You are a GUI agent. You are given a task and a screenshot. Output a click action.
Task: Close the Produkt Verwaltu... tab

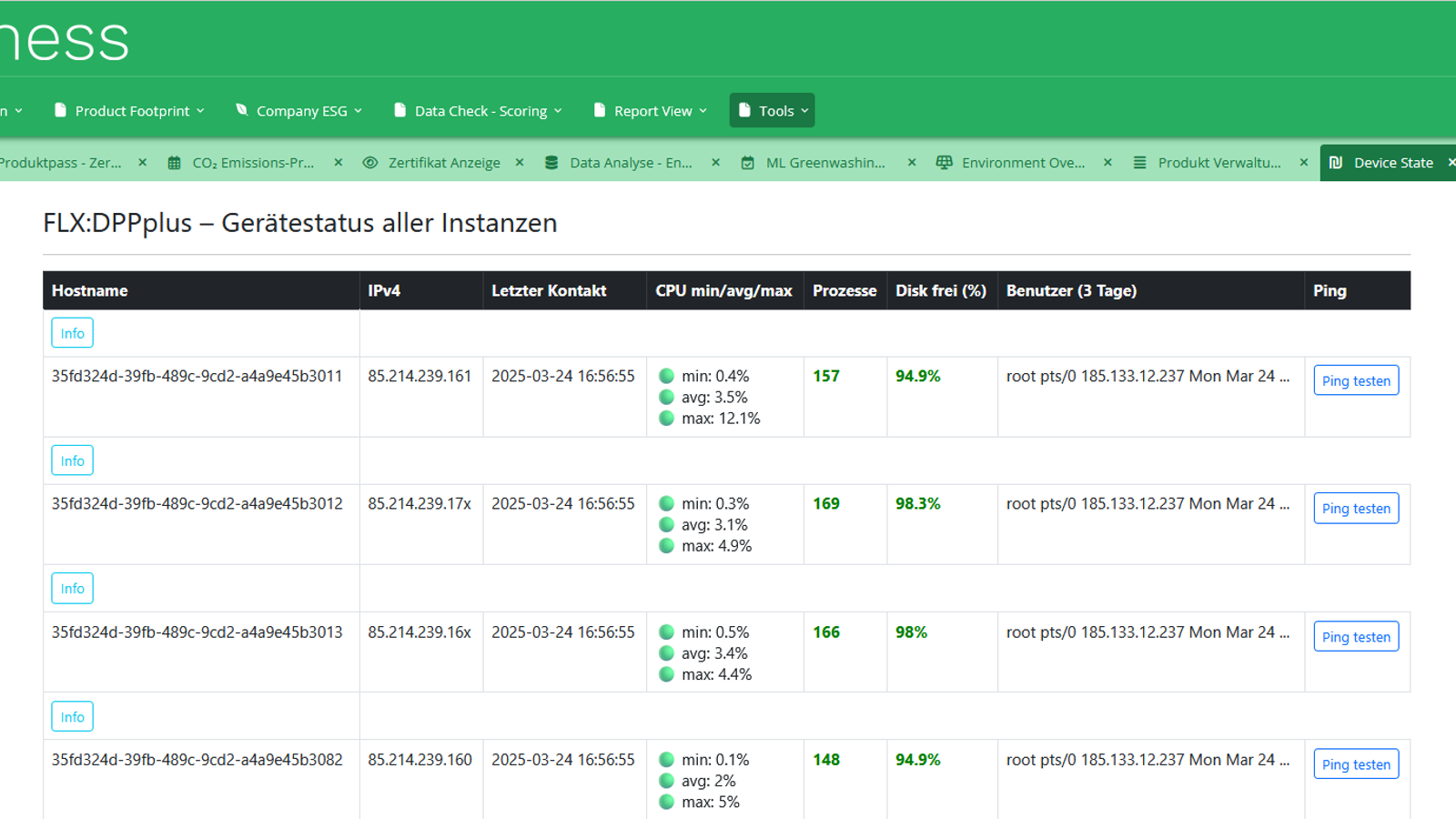click(x=1304, y=162)
